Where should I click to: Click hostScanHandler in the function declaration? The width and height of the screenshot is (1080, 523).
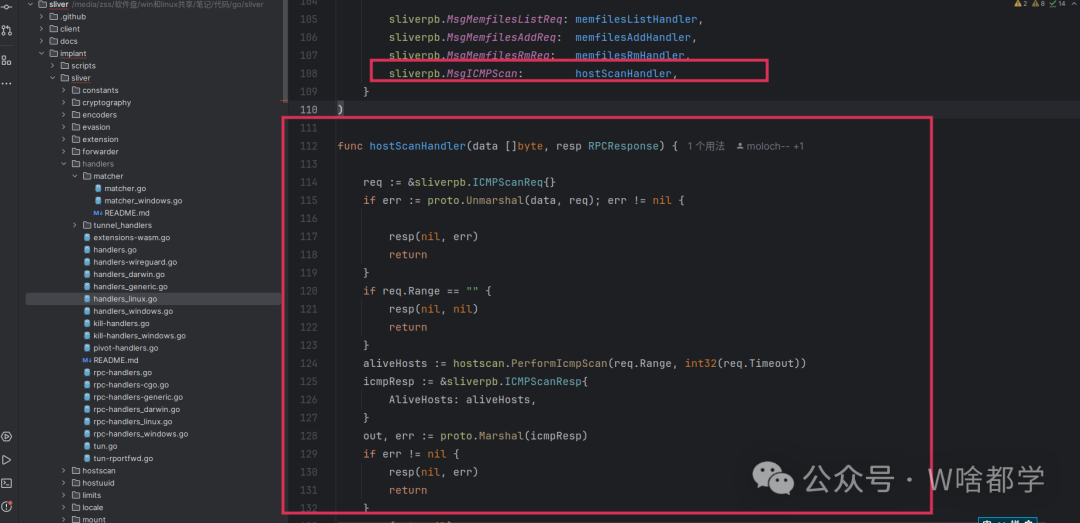[x=417, y=146]
